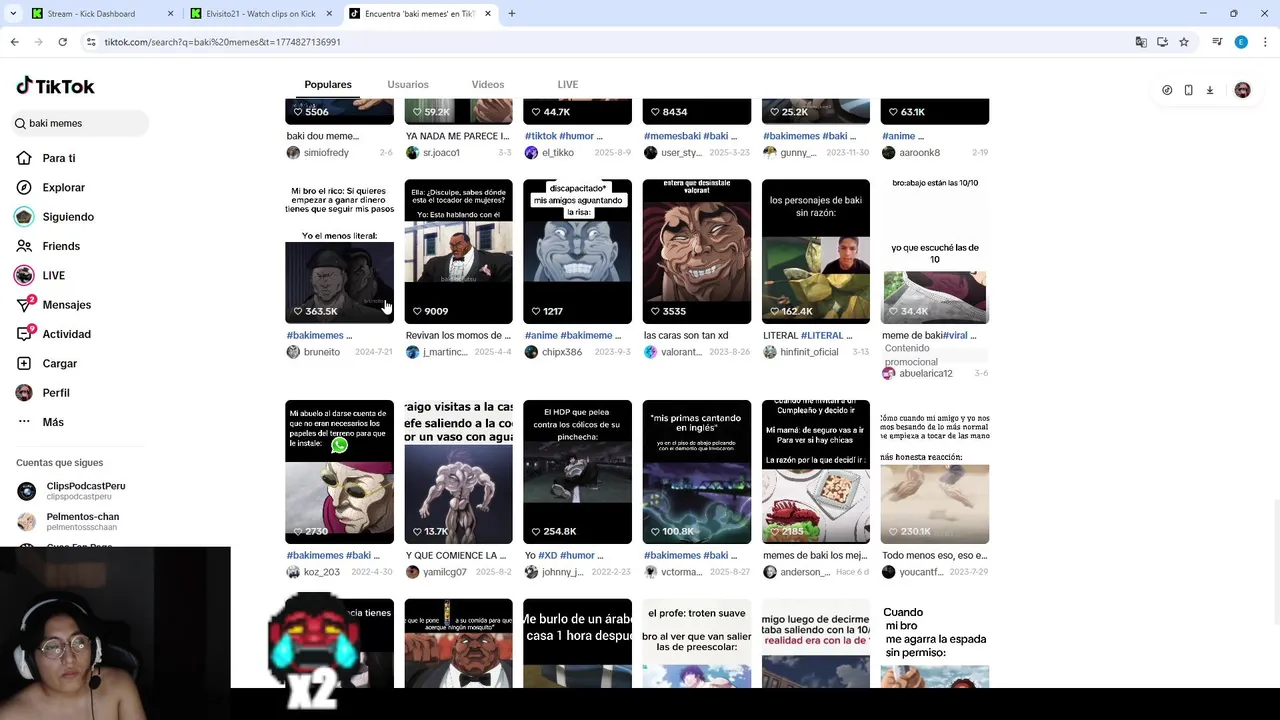
Task: Open the video with 34.4K likes
Action: tap(934, 251)
